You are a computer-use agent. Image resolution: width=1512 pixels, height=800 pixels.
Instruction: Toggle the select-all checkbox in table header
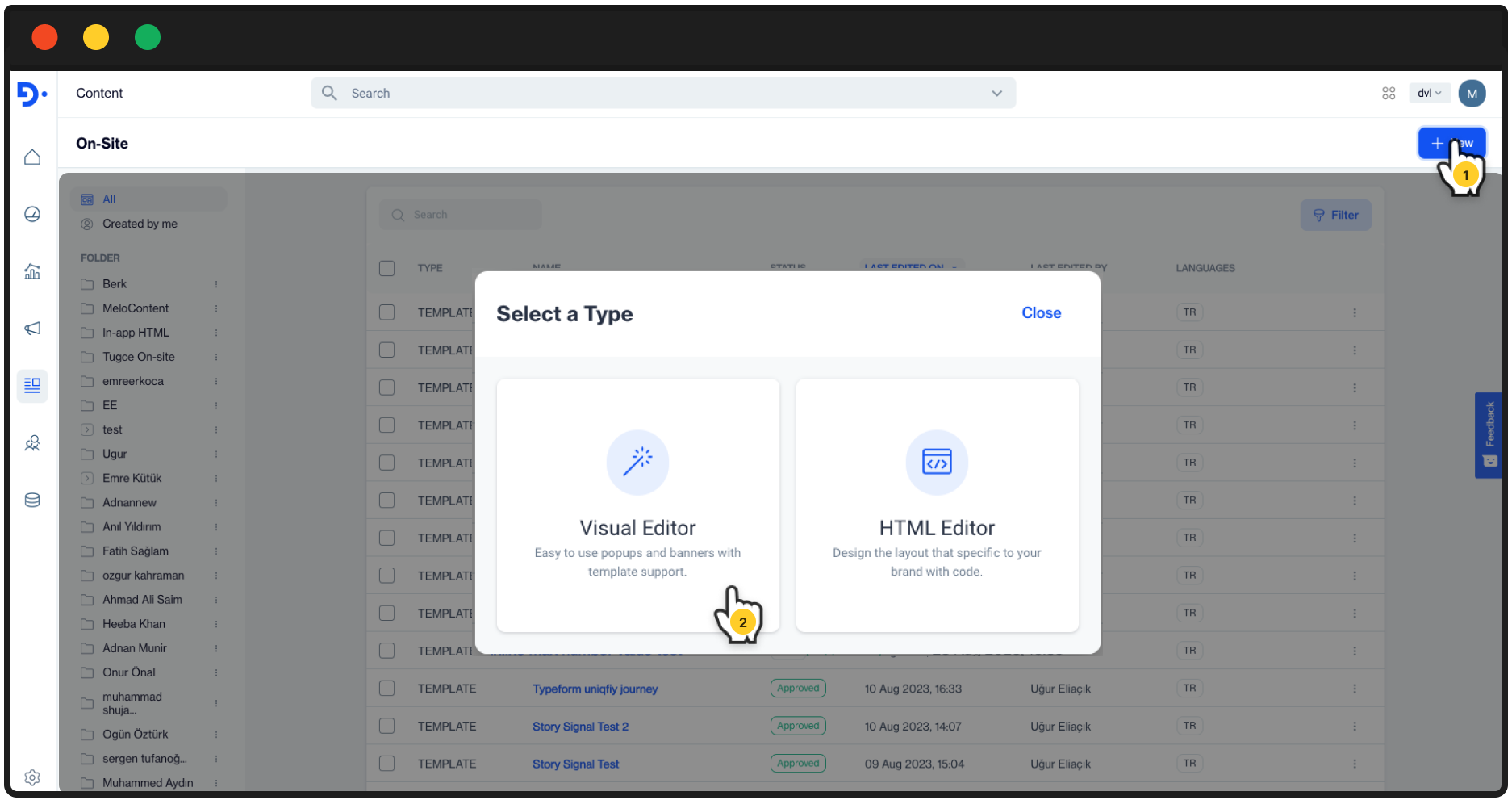(387, 268)
